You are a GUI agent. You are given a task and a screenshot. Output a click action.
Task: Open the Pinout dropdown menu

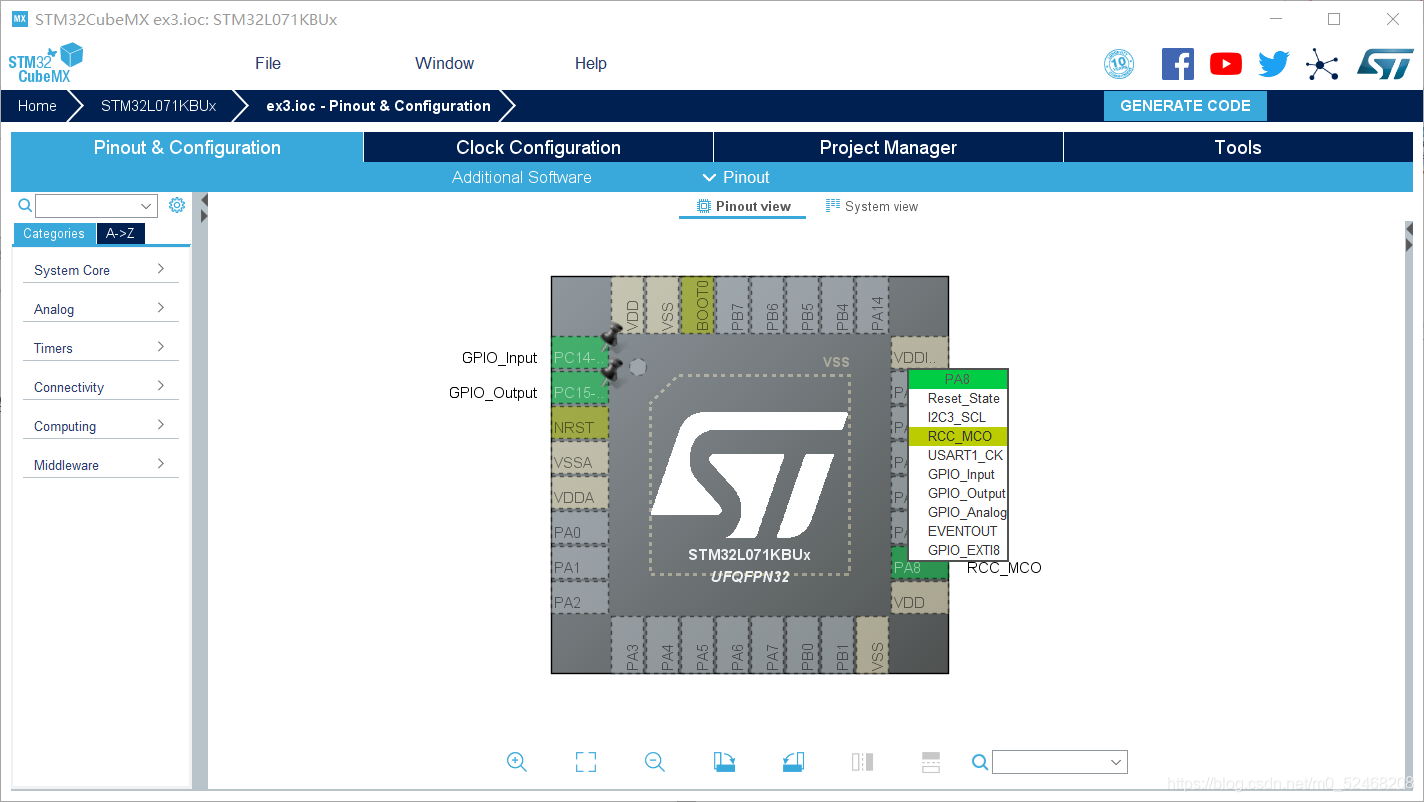pyautogui.click(x=736, y=177)
